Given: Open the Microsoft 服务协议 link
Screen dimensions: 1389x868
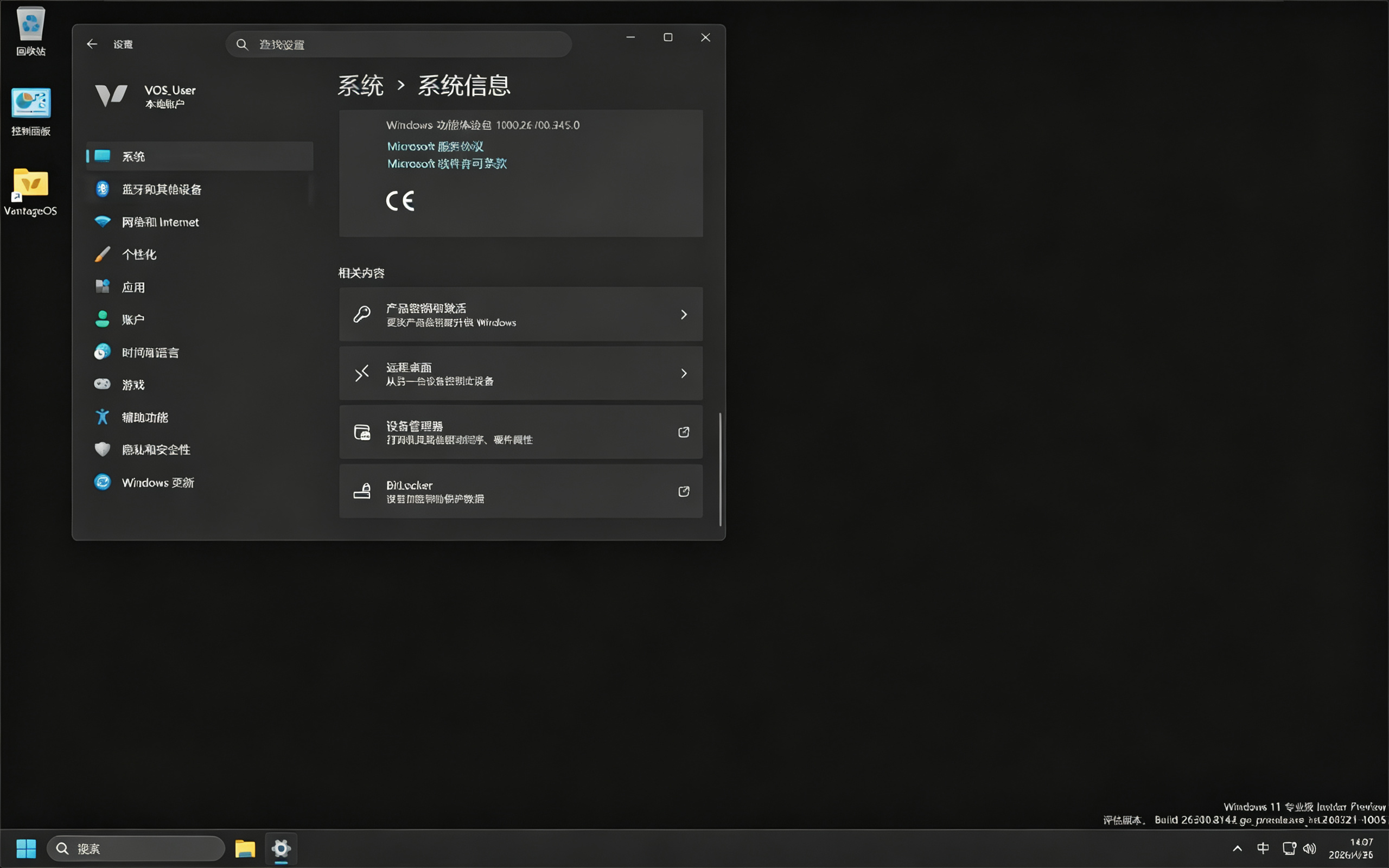Looking at the screenshot, I should pos(435,146).
